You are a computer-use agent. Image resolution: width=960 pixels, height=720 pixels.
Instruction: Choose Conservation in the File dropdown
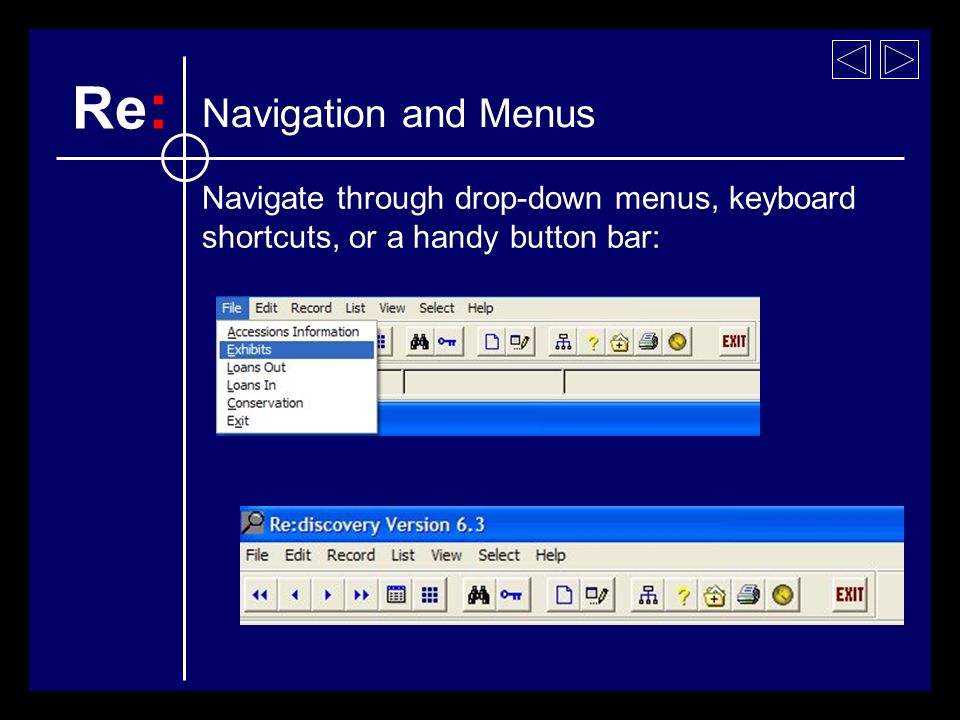point(296,403)
